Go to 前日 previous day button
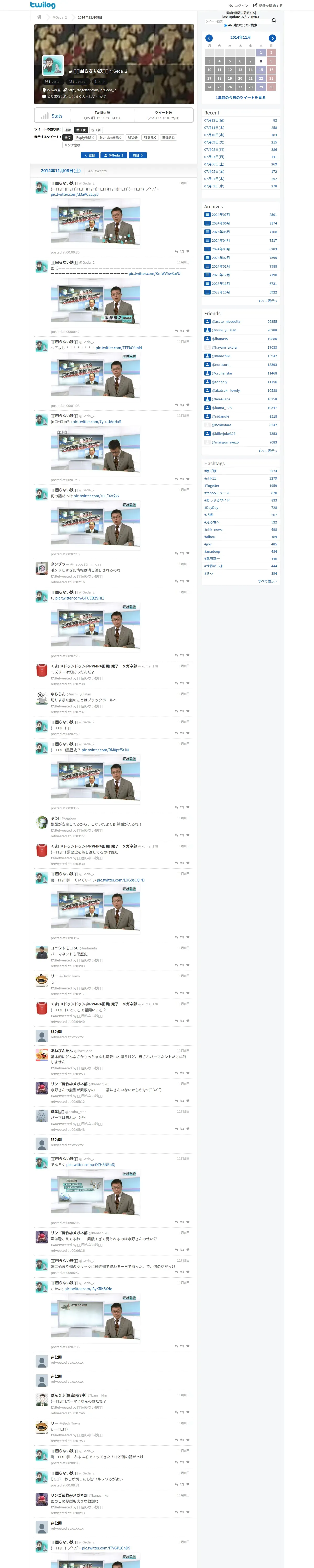Screen dimensions: 314x1568 pos(138,155)
